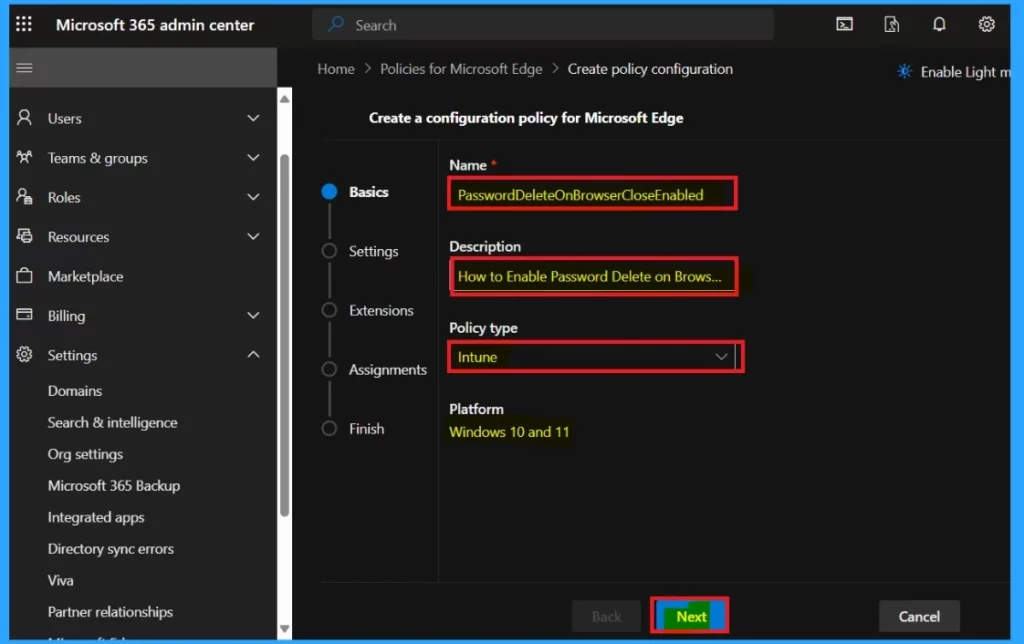Click the Back button
Viewport: 1024px width, 644px height.
(606, 616)
